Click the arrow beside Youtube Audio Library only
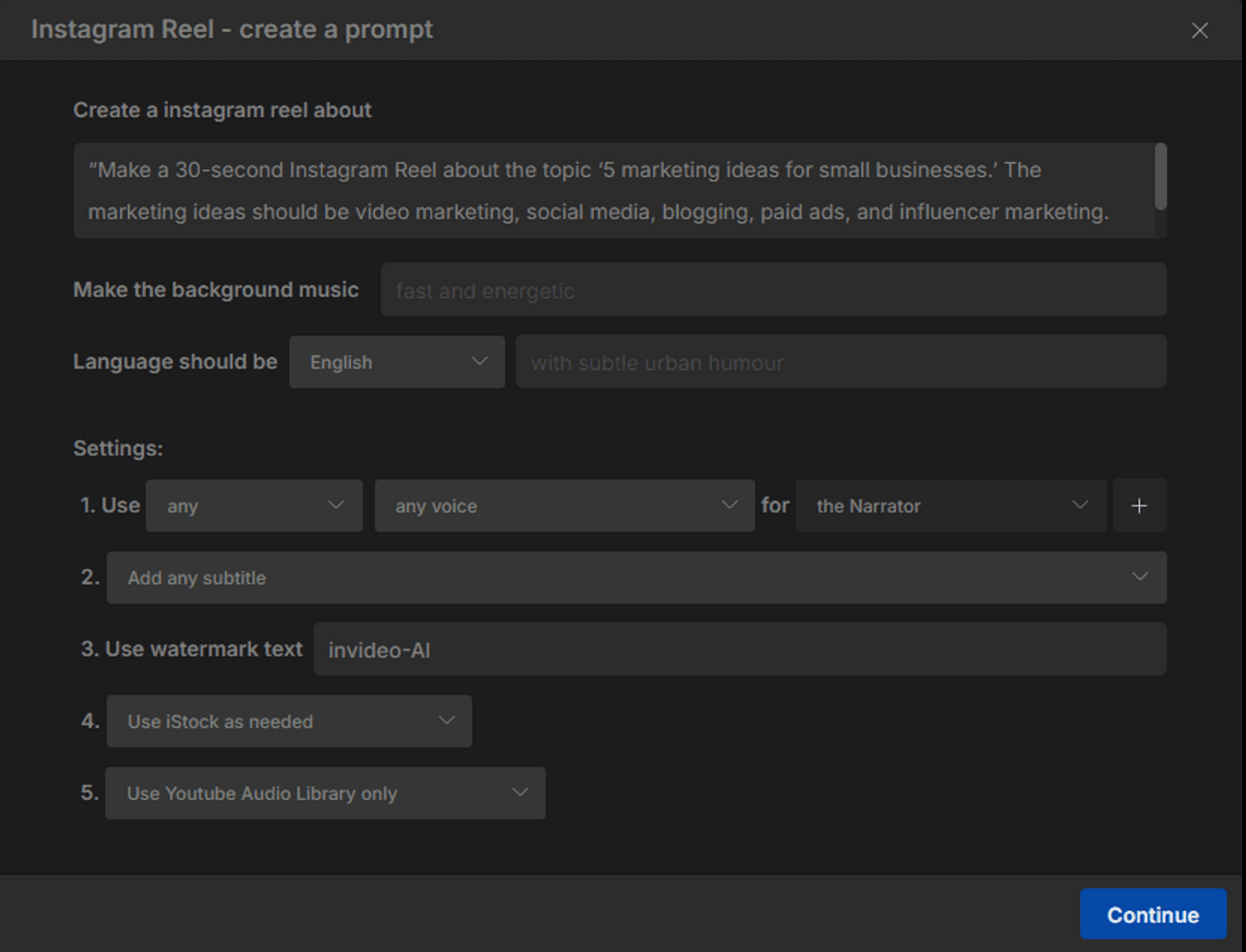1246x952 pixels. pos(520,793)
